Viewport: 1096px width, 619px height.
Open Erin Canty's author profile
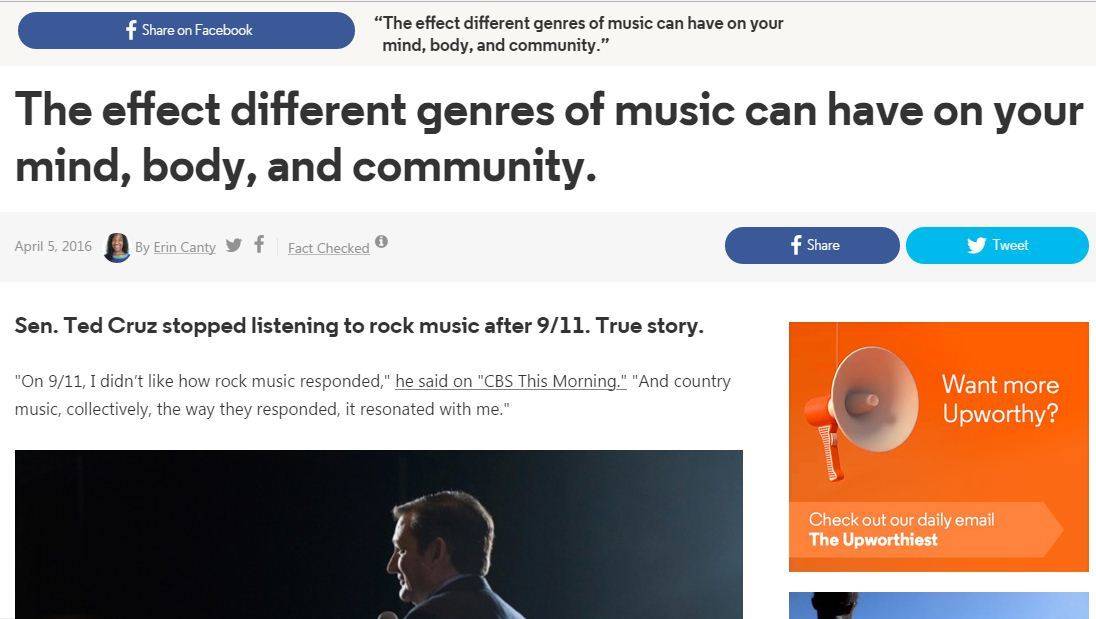(184, 247)
